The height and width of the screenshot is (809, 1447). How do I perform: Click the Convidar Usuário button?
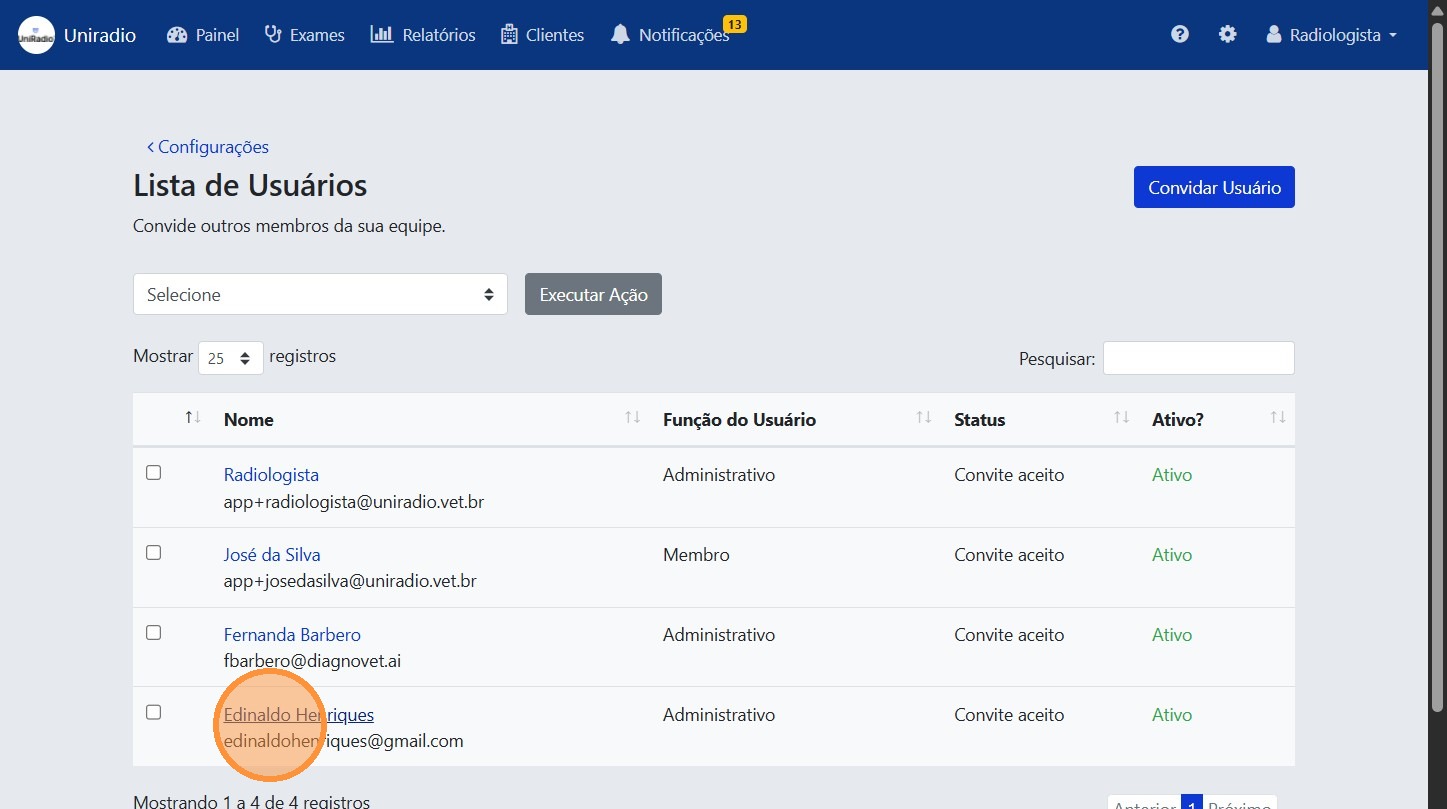pos(1214,188)
